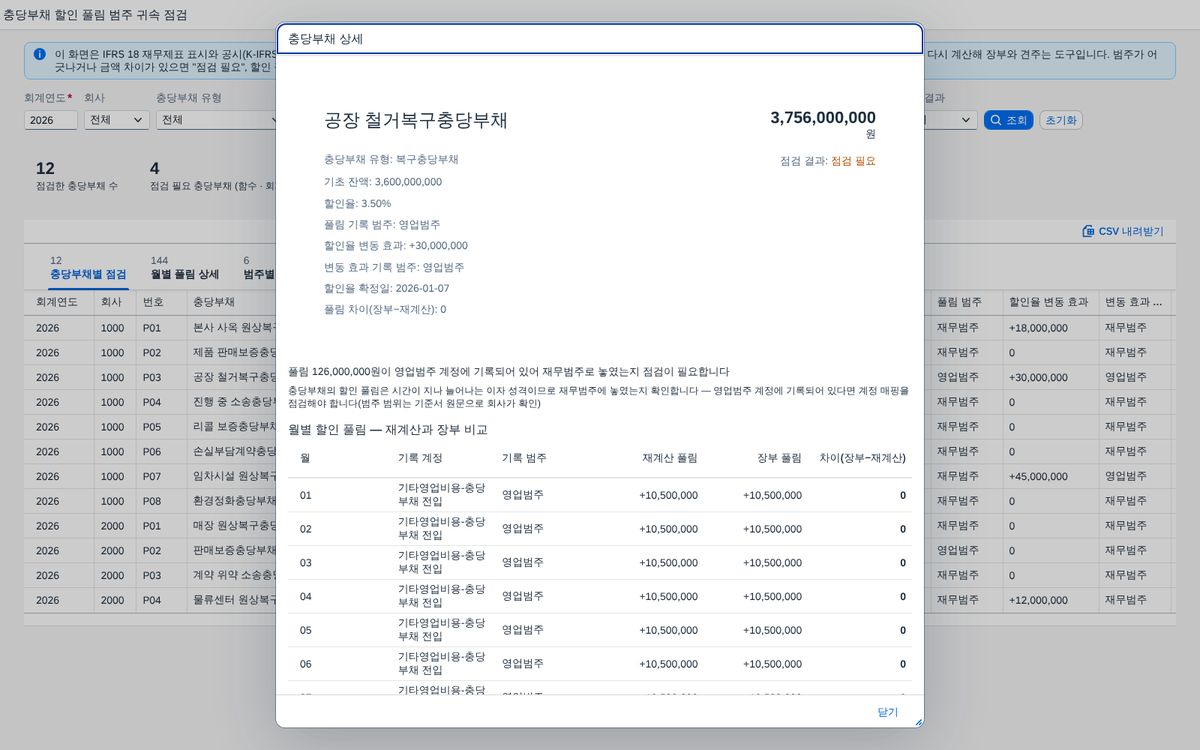Run the search with the 조회 button
This screenshot has width=1200, height=750.
click(1008, 120)
